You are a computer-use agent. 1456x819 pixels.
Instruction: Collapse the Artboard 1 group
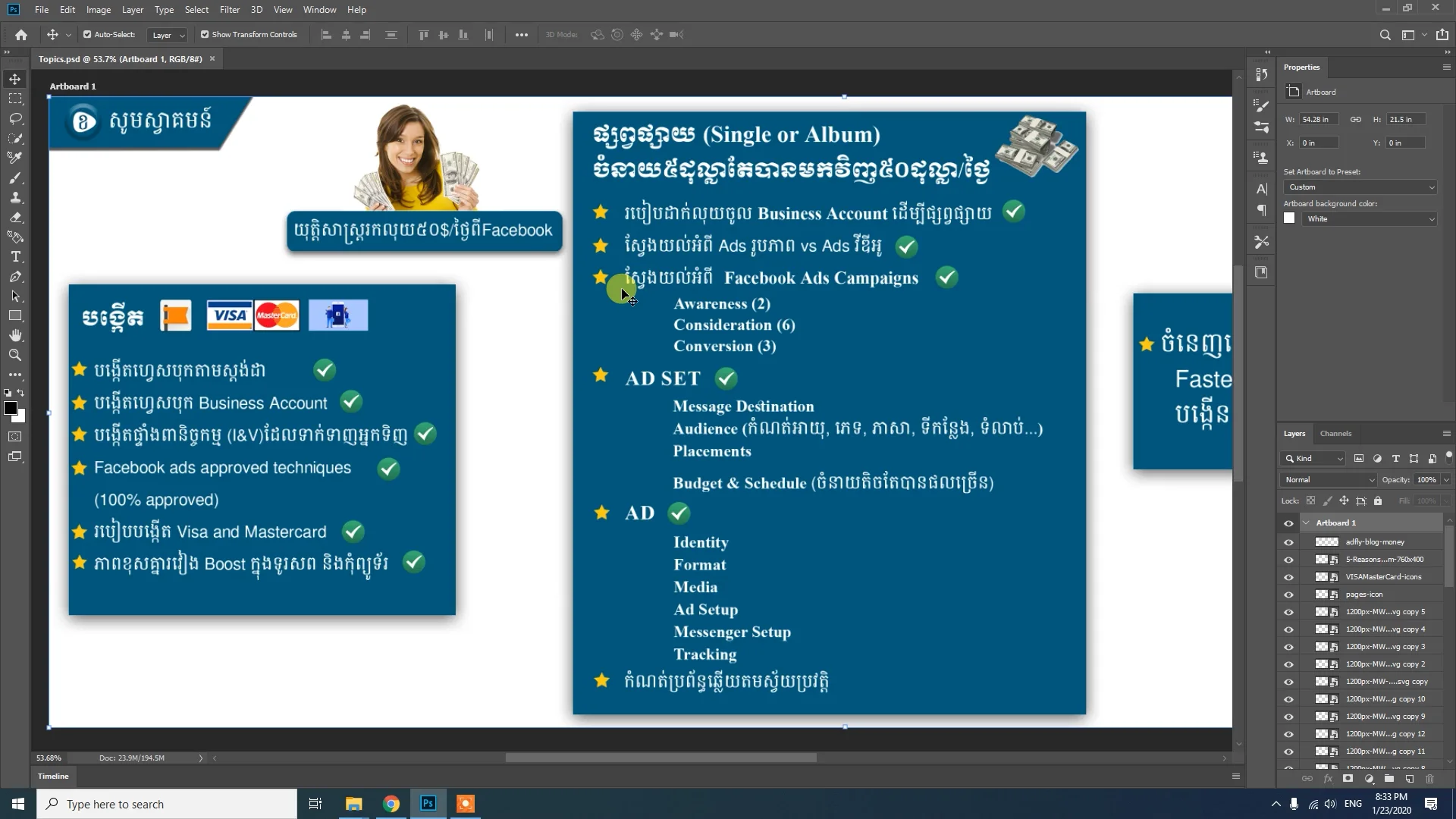click(x=1306, y=523)
